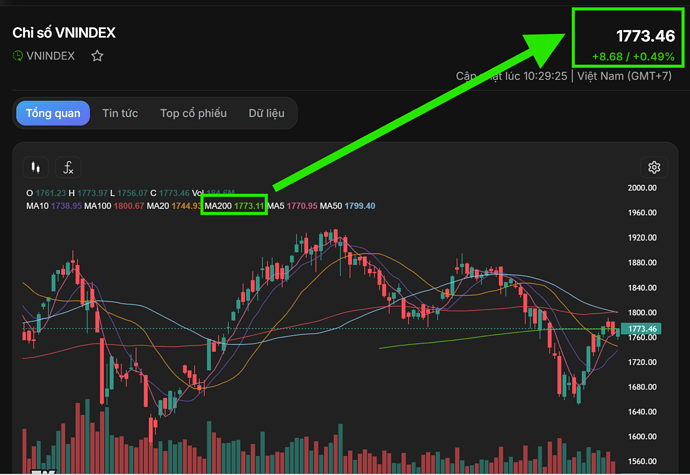
Task: Click the 1560.00 price axis label
Action: [x=642, y=461]
